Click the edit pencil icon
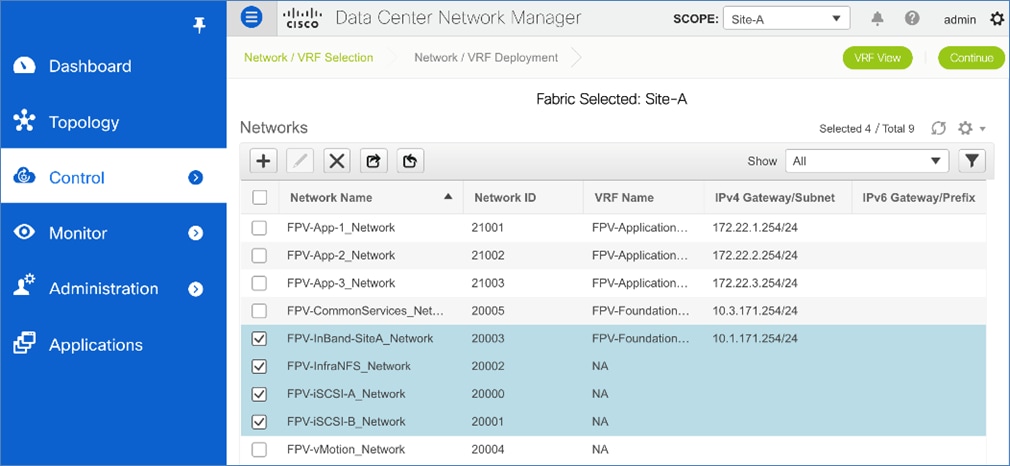Viewport: 1010px width, 466px height. click(300, 161)
